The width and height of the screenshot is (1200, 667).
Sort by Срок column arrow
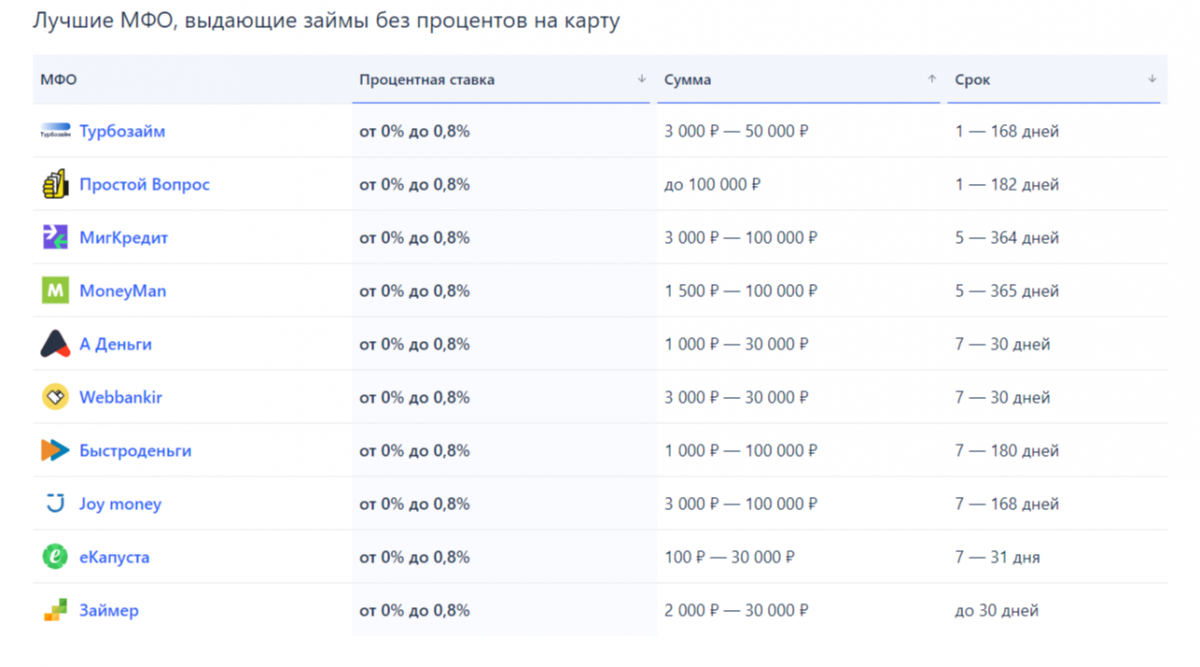1152,79
